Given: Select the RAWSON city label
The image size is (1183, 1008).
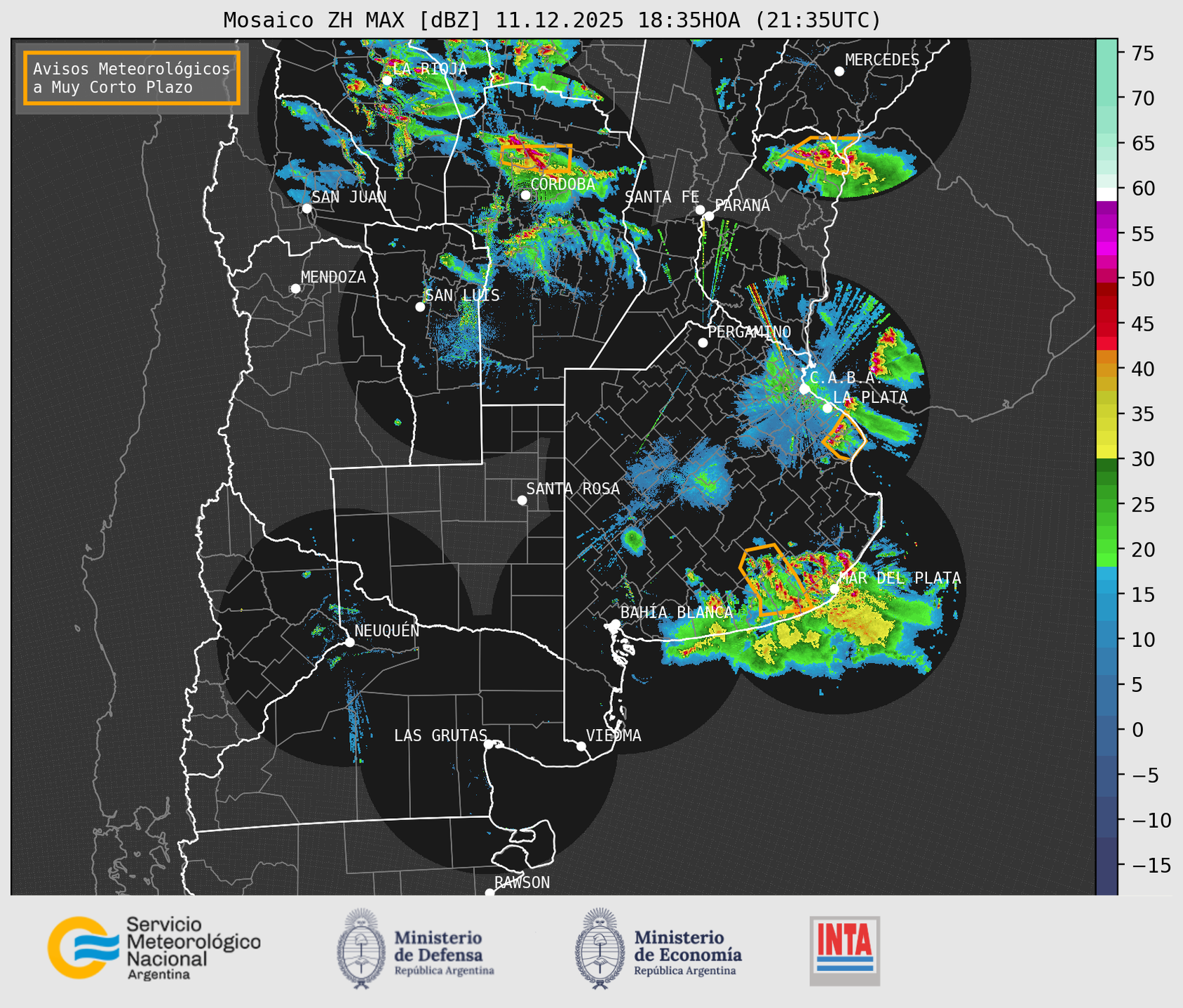Looking at the screenshot, I should pos(522,883).
